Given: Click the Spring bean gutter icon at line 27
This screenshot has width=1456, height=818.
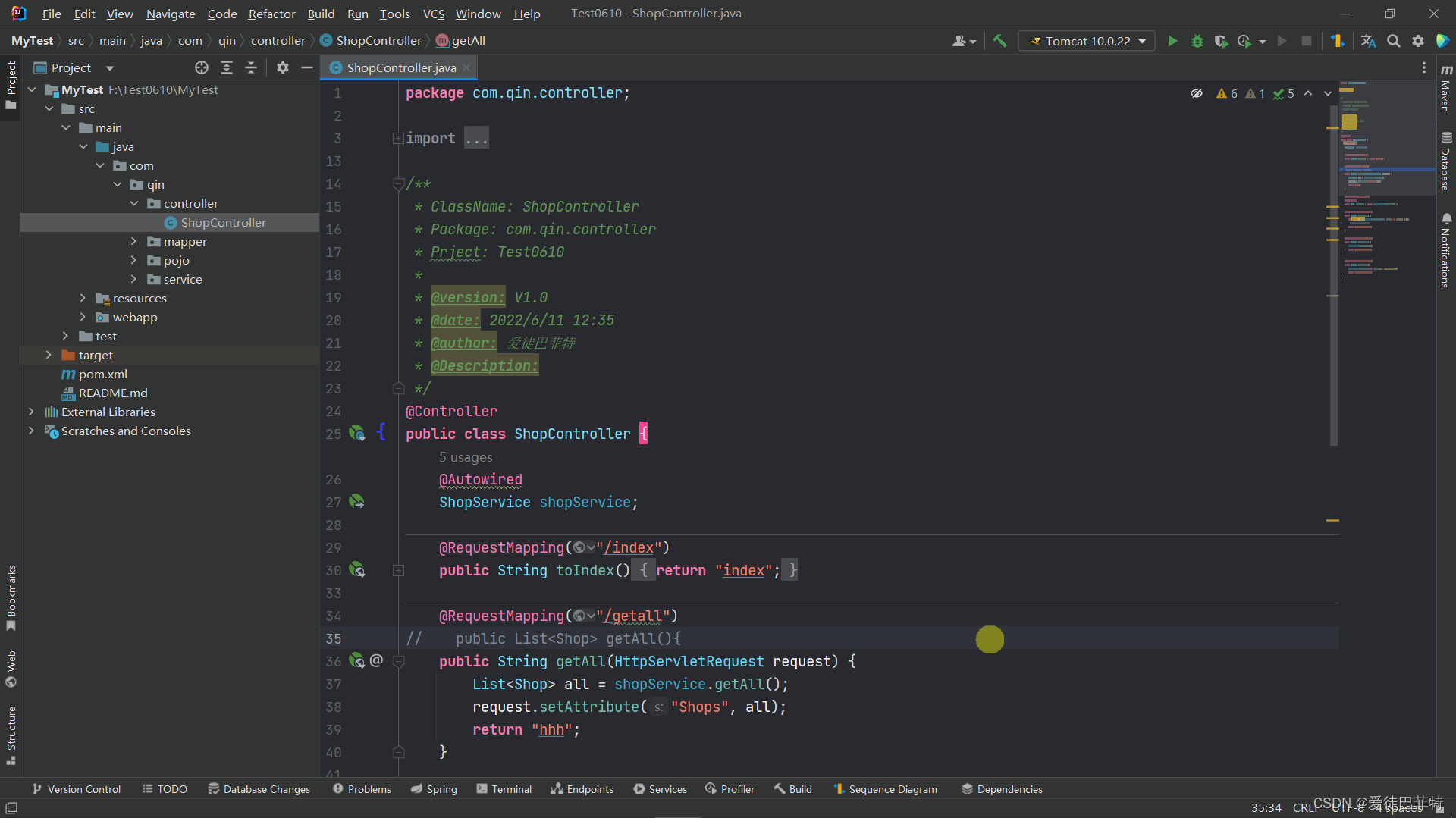Looking at the screenshot, I should 356,502.
